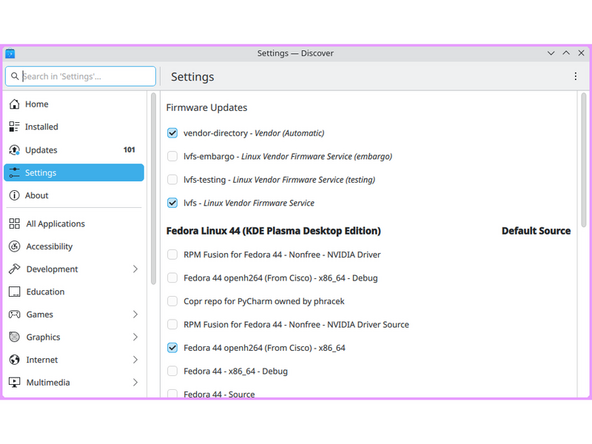Uncheck vendor-directory firmware source

click(172, 133)
